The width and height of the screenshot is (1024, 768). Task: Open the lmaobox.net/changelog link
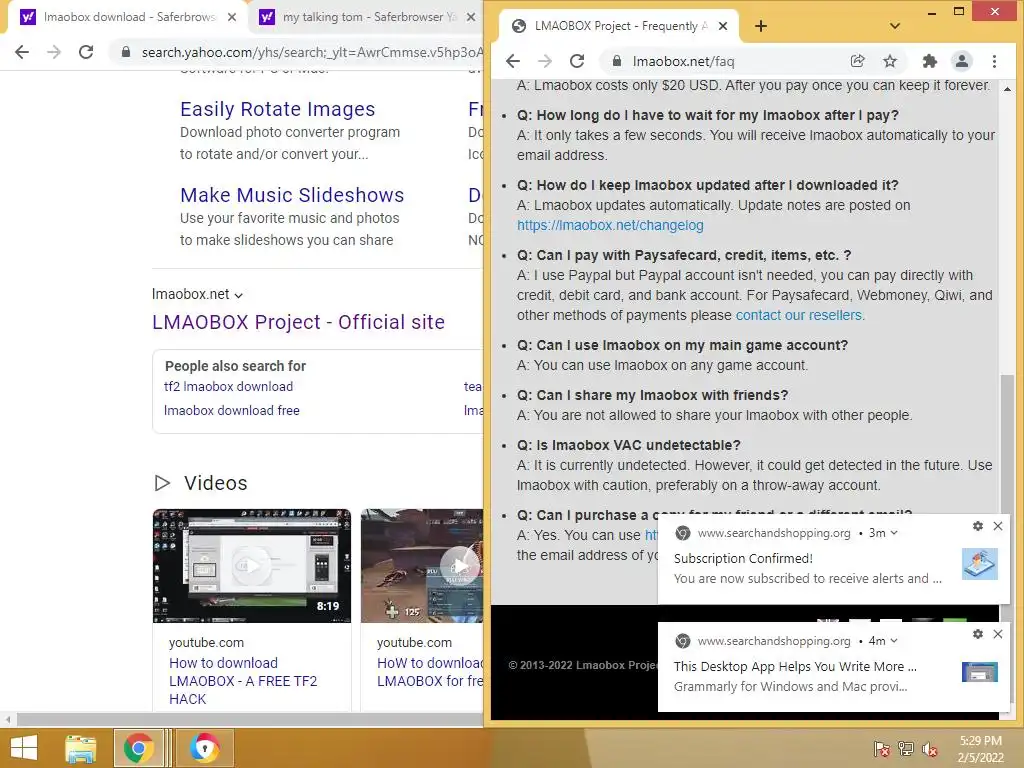(610, 225)
